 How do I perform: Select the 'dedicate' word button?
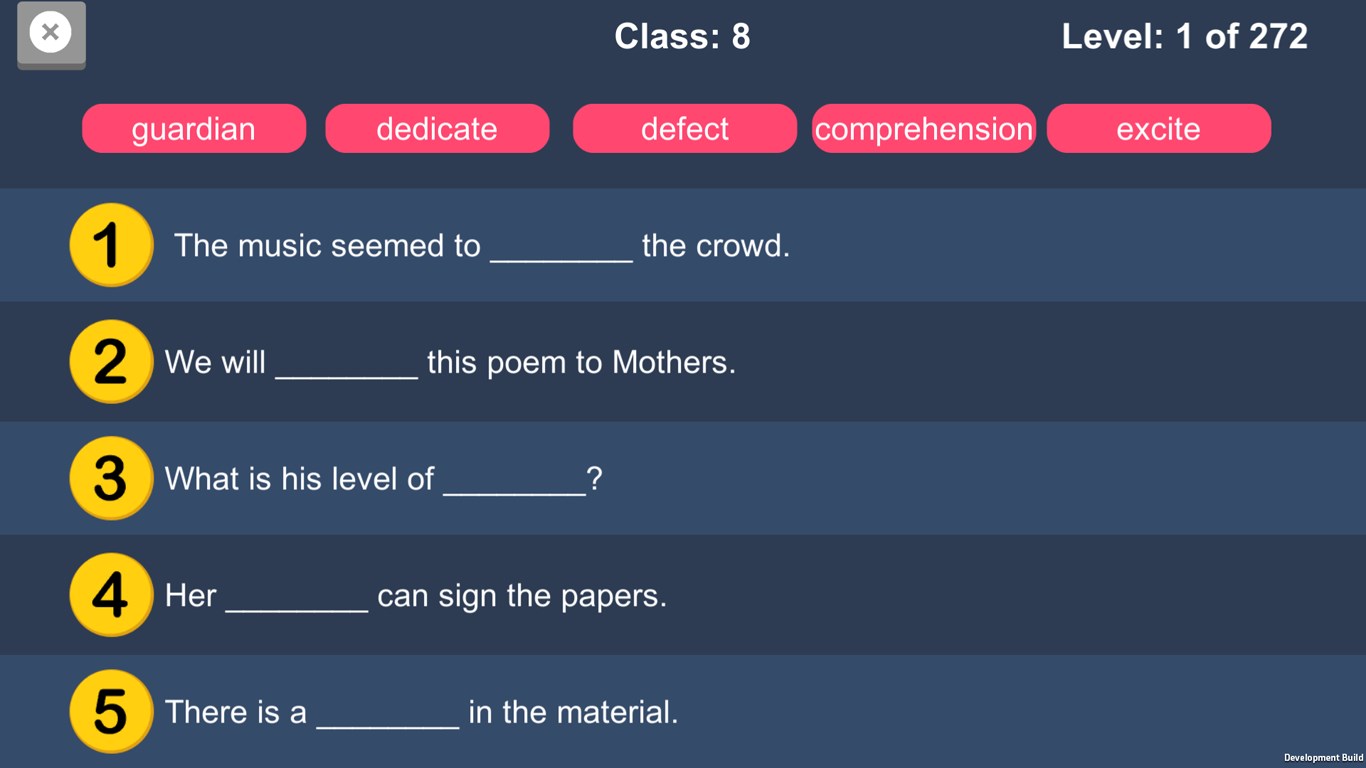pos(437,129)
